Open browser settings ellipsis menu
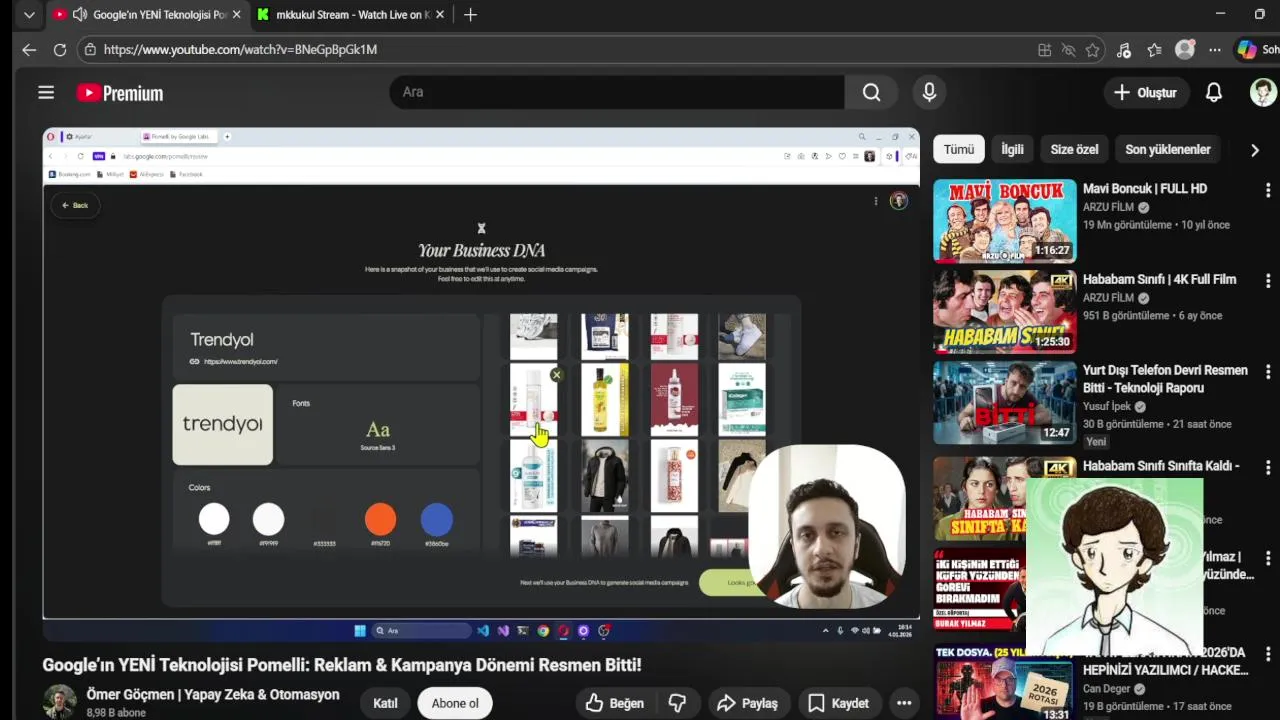 pos(1214,50)
